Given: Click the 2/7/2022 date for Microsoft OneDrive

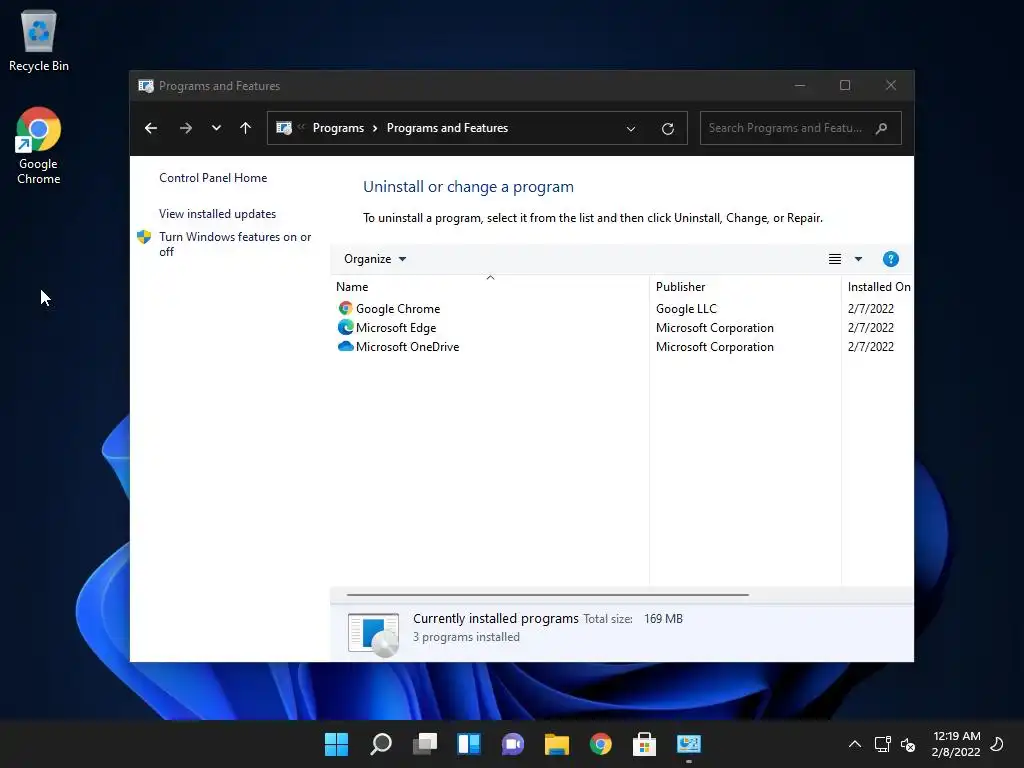Looking at the screenshot, I should click(871, 347).
